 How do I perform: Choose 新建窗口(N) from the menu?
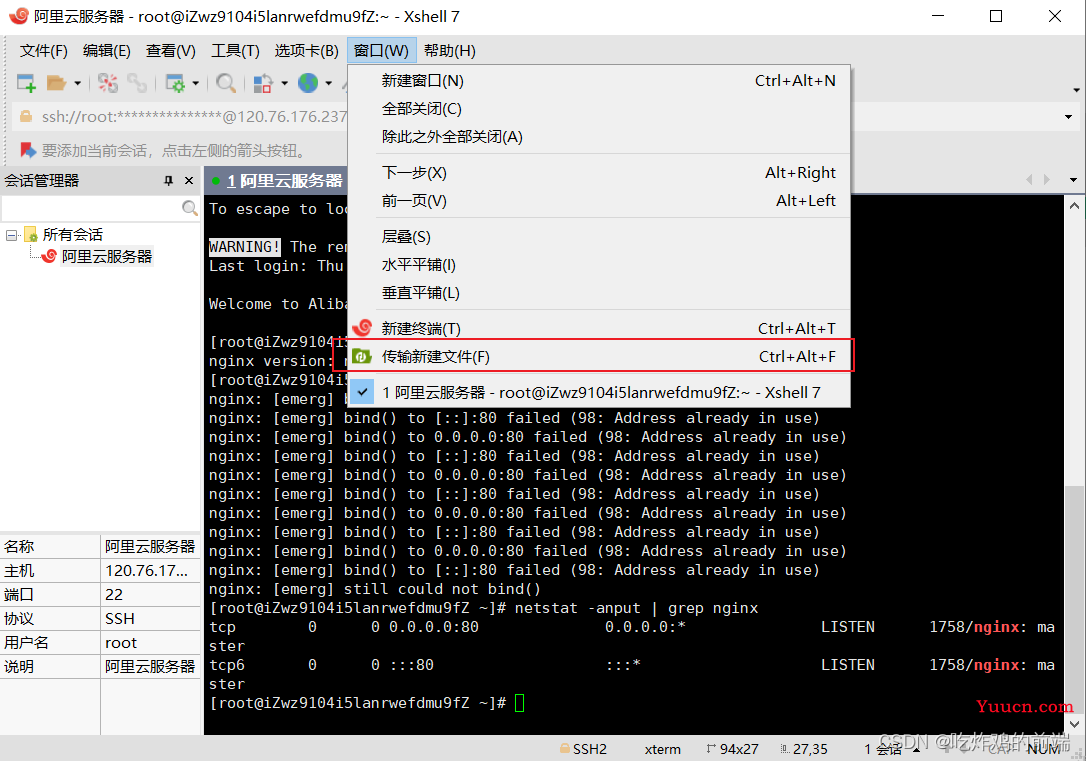599,80
